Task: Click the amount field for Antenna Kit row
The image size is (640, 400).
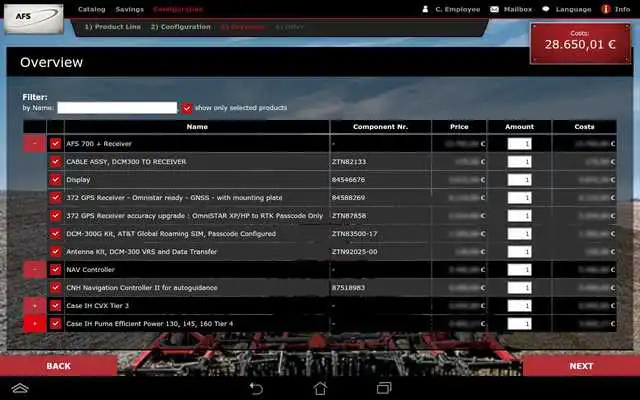Action: (519, 252)
